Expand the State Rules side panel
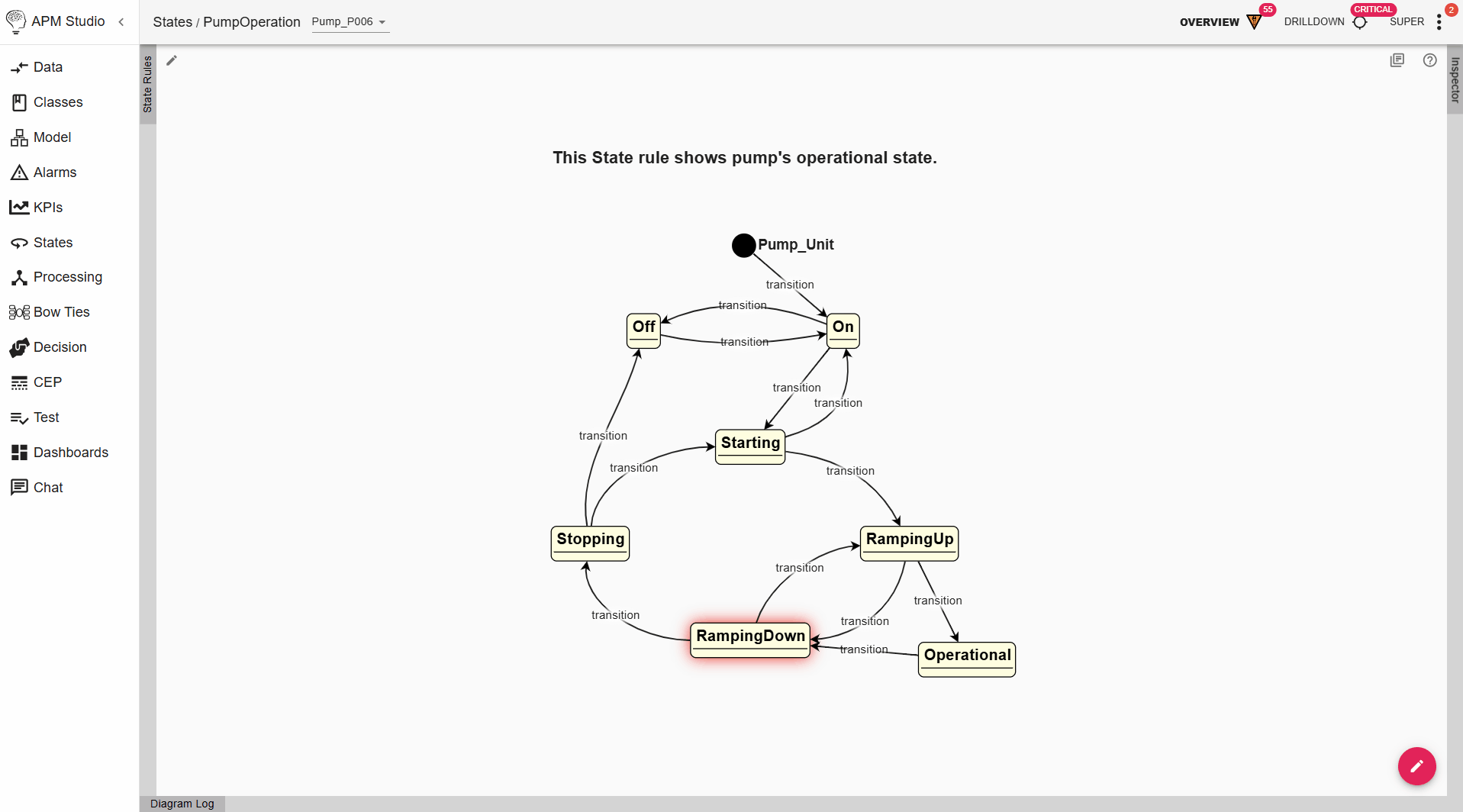1463x812 pixels. point(148,84)
